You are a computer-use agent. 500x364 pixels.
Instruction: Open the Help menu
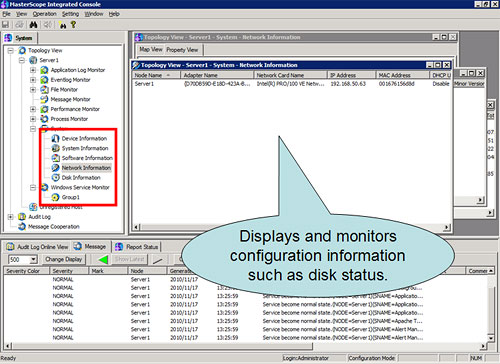coord(114,14)
